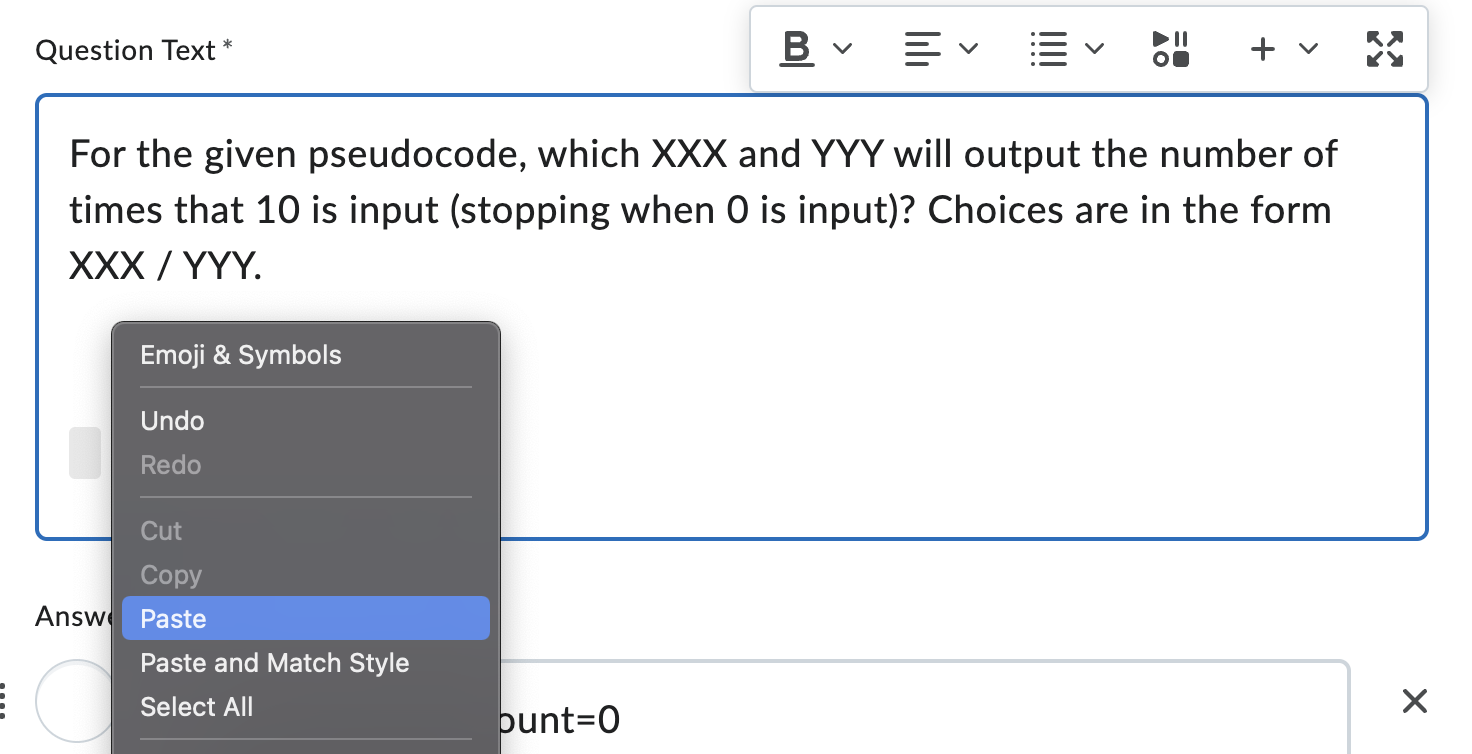Click the bulleted list icon
1472x754 pixels.
click(x=1048, y=48)
